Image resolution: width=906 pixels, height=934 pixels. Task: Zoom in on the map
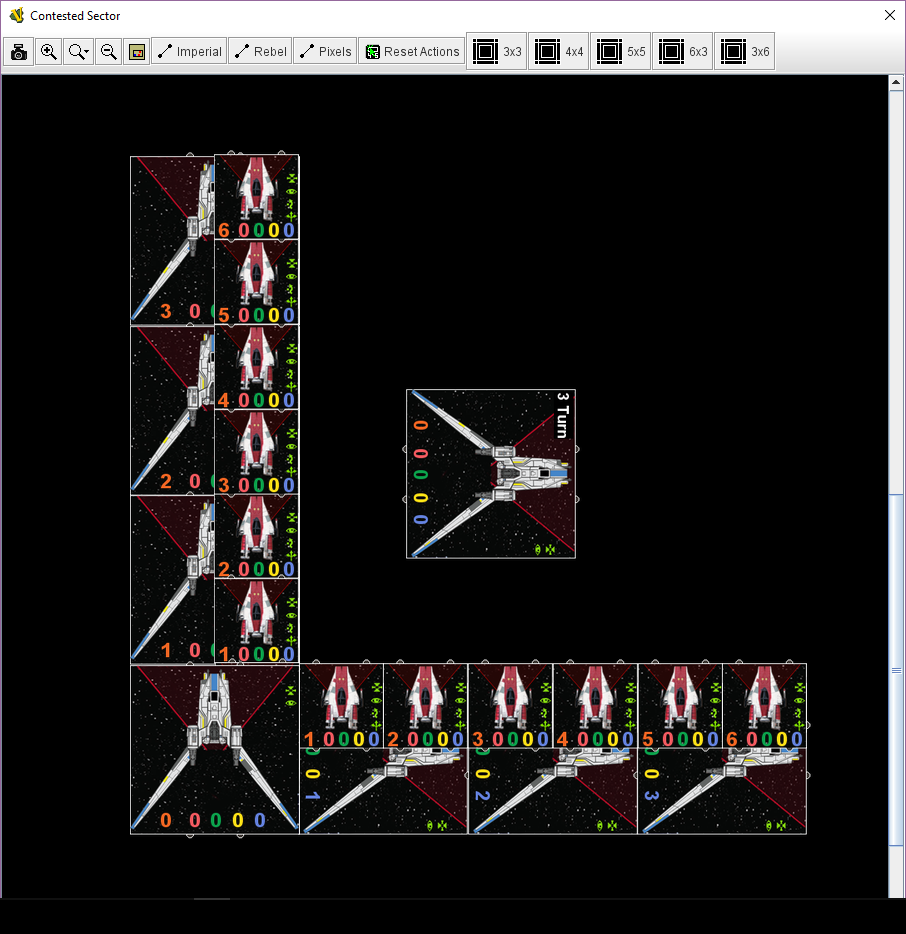48,51
